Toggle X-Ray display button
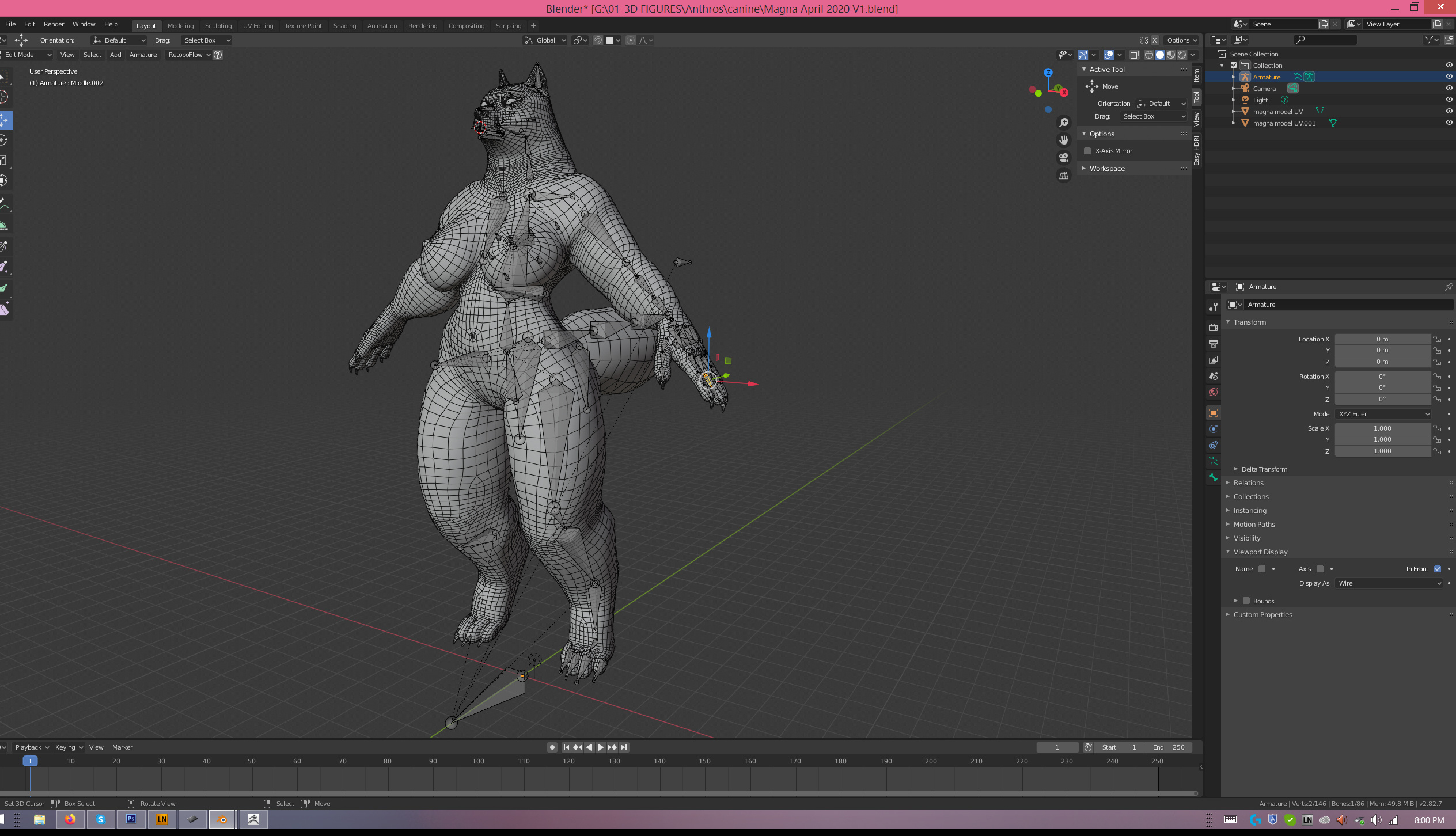Viewport: 1456px width, 836px height. pos(1134,55)
